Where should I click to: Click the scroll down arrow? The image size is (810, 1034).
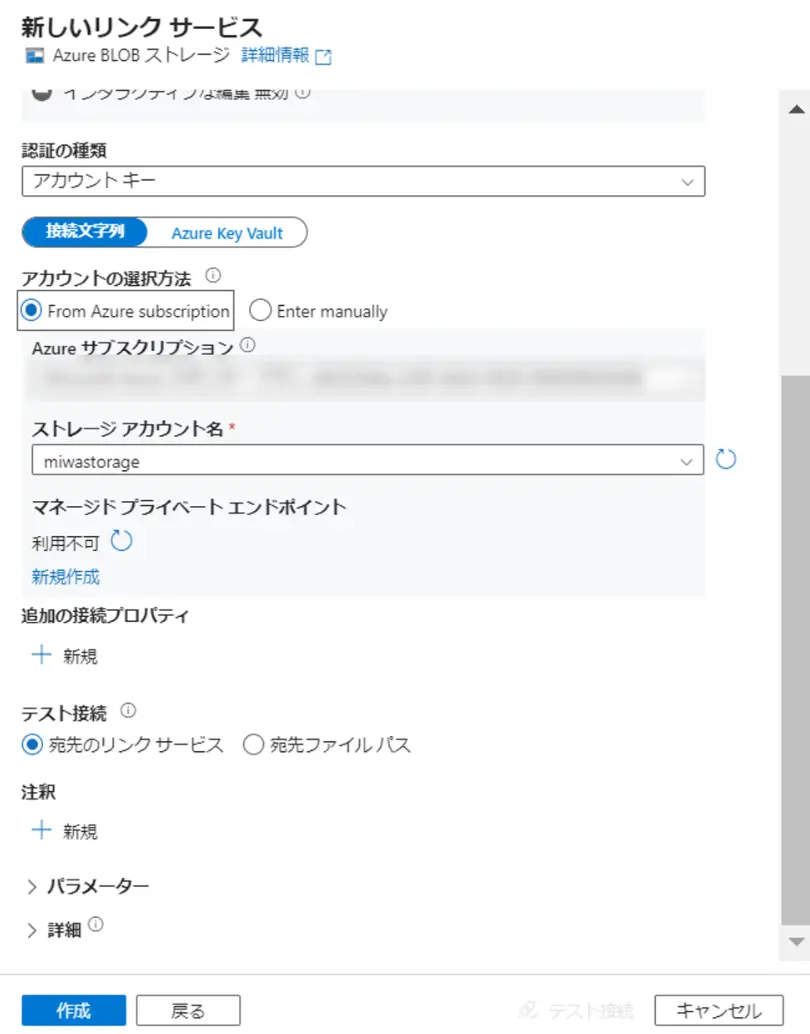(x=797, y=942)
